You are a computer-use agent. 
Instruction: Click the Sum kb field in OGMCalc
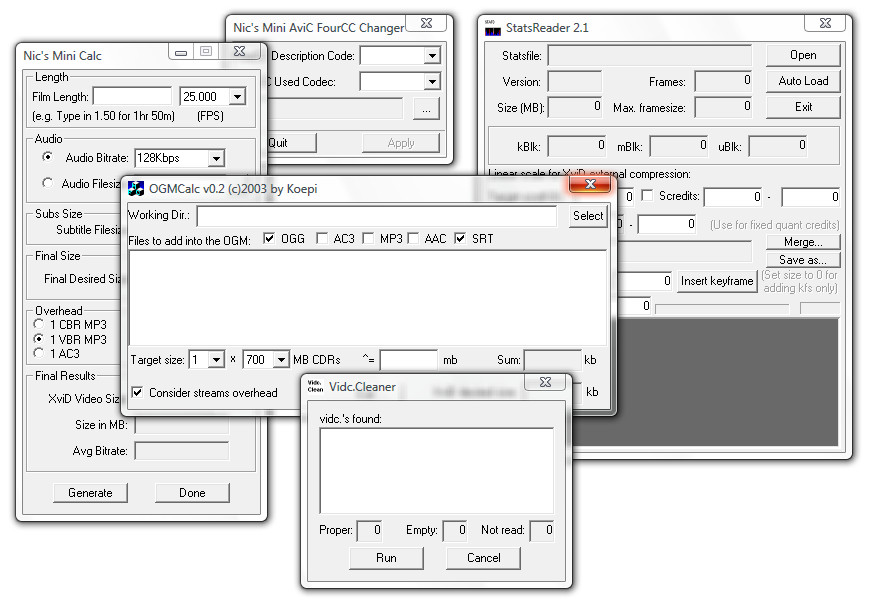(552, 360)
